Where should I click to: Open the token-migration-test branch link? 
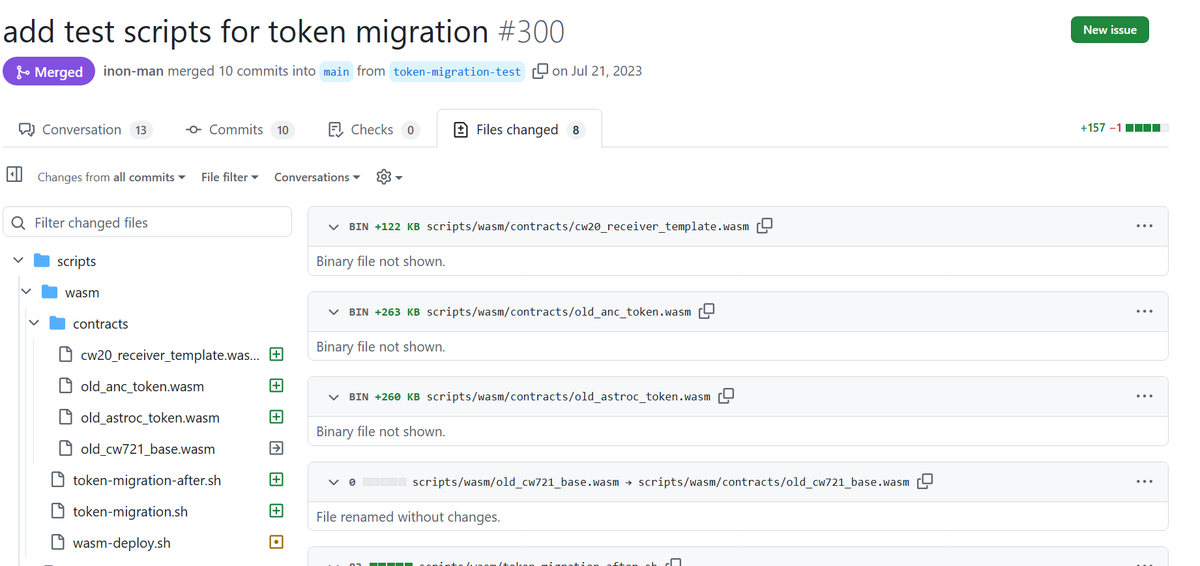pyautogui.click(x=457, y=71)
